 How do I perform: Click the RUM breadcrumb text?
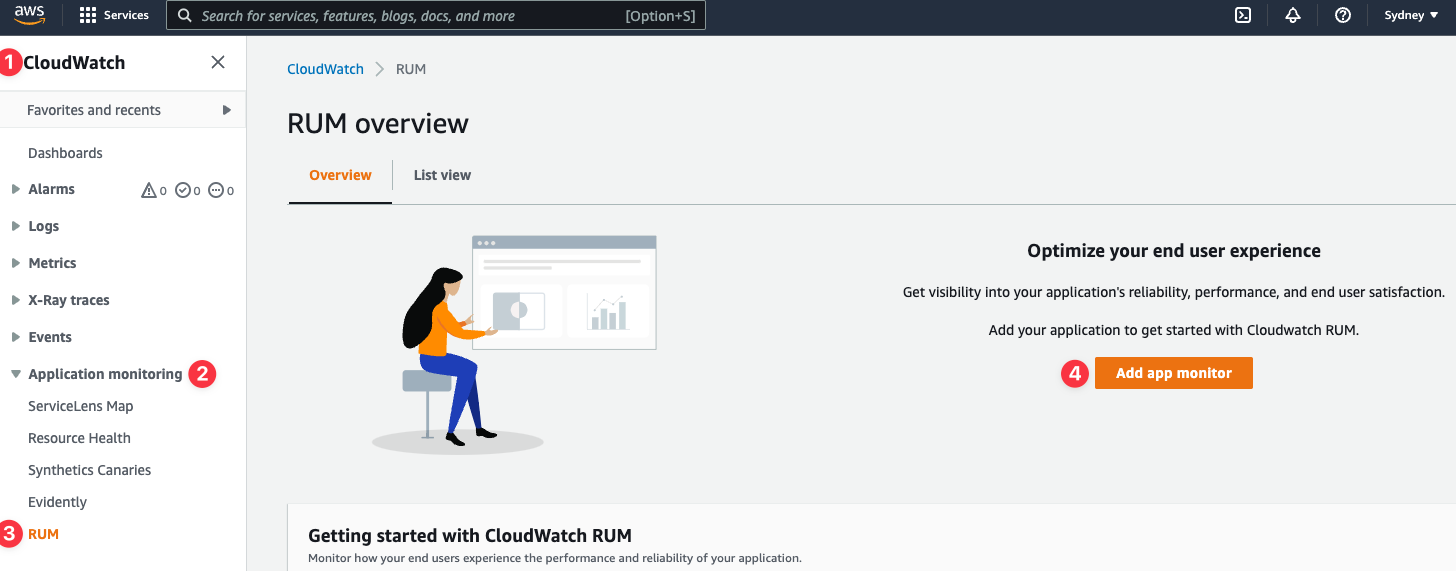point(411,69)
